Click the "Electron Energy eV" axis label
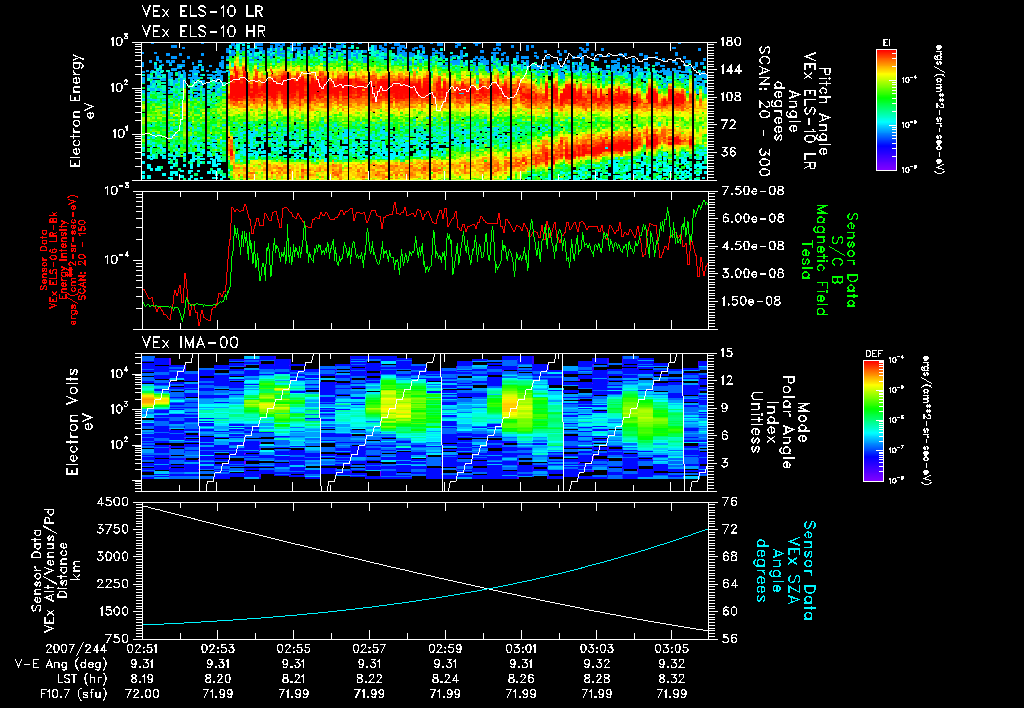 pyautogui.click(x=82, y=111)
